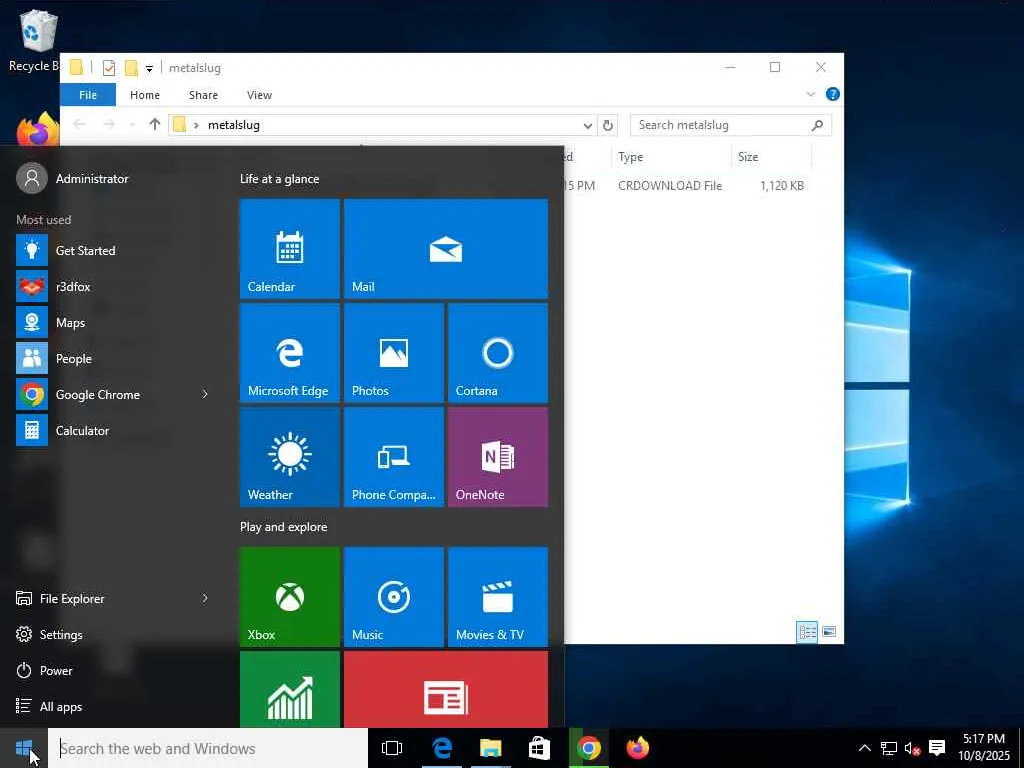Image resolution: width=1024 pixels, height=768 pixels.
Task: Show hidden system tray icons
Action: [864, 748]
